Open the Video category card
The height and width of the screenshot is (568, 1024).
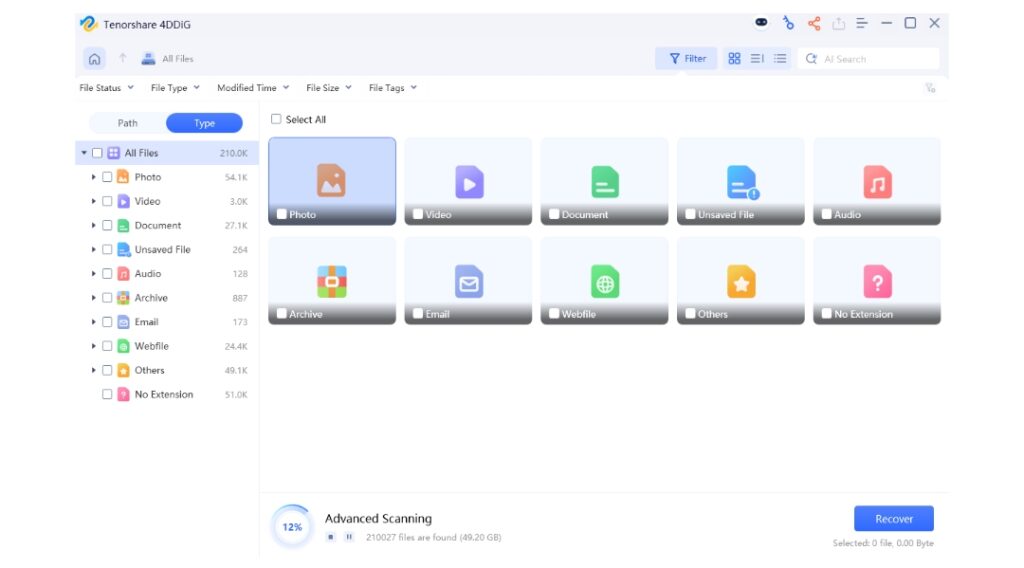coord(468,181)
